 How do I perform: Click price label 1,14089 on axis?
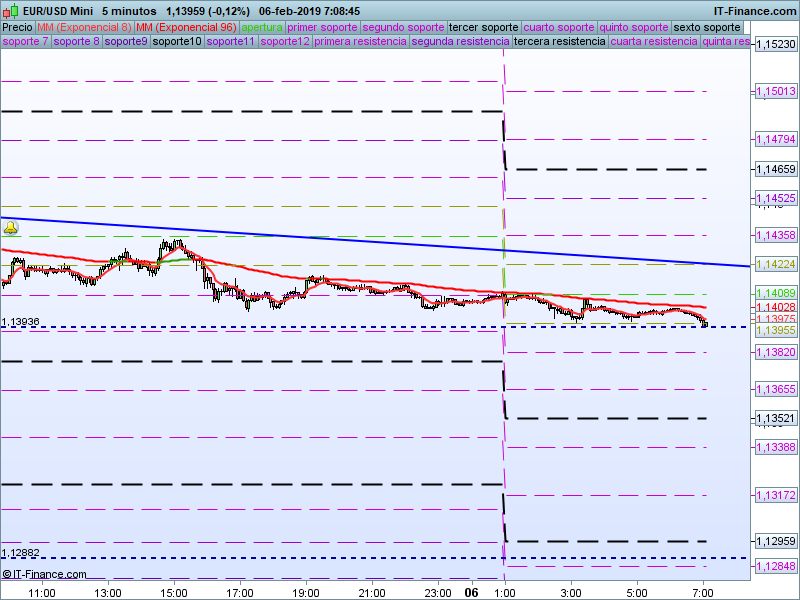click(776, 293)
